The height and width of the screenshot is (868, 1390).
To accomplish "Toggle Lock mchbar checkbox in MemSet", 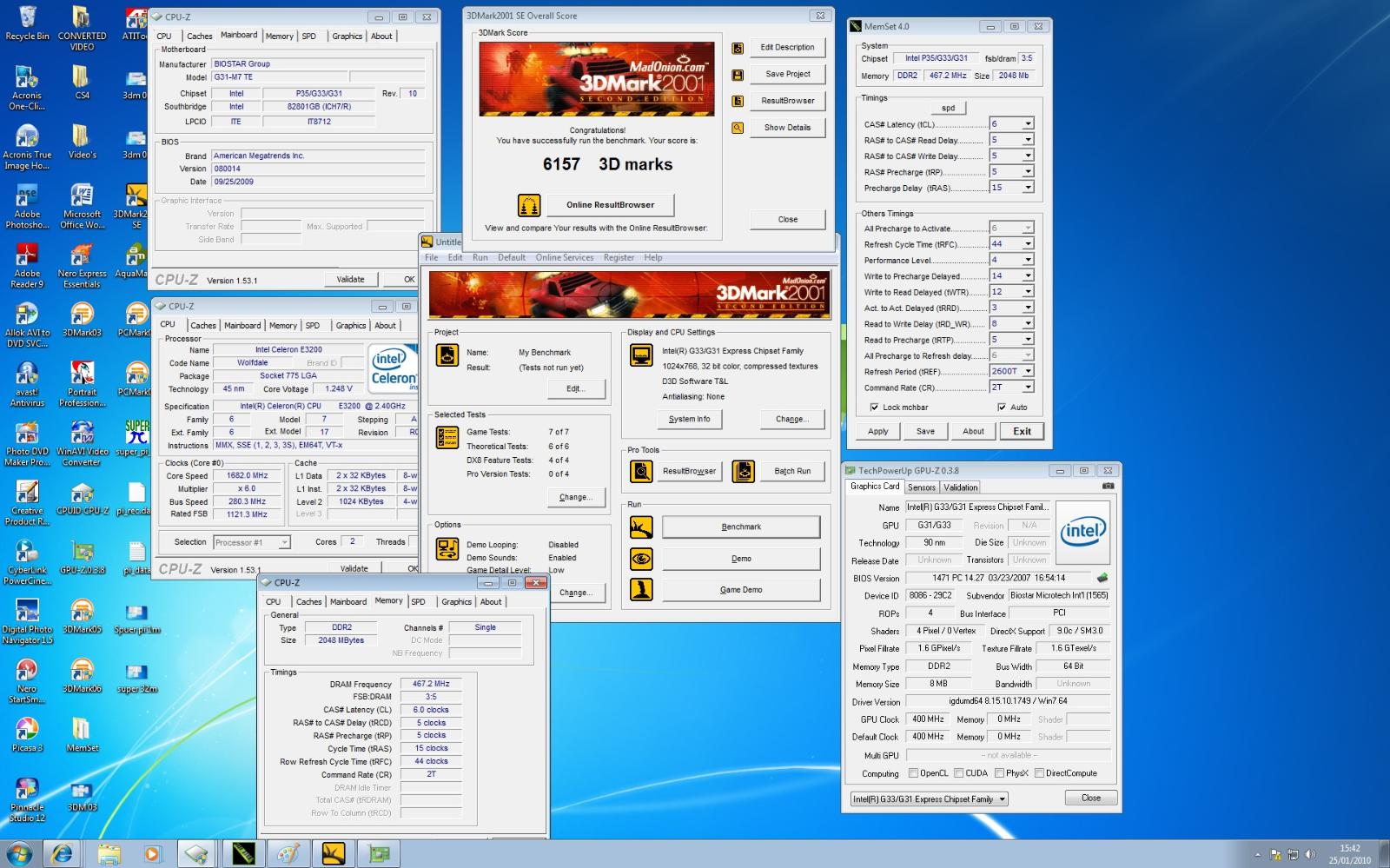I will coord(874,407).
